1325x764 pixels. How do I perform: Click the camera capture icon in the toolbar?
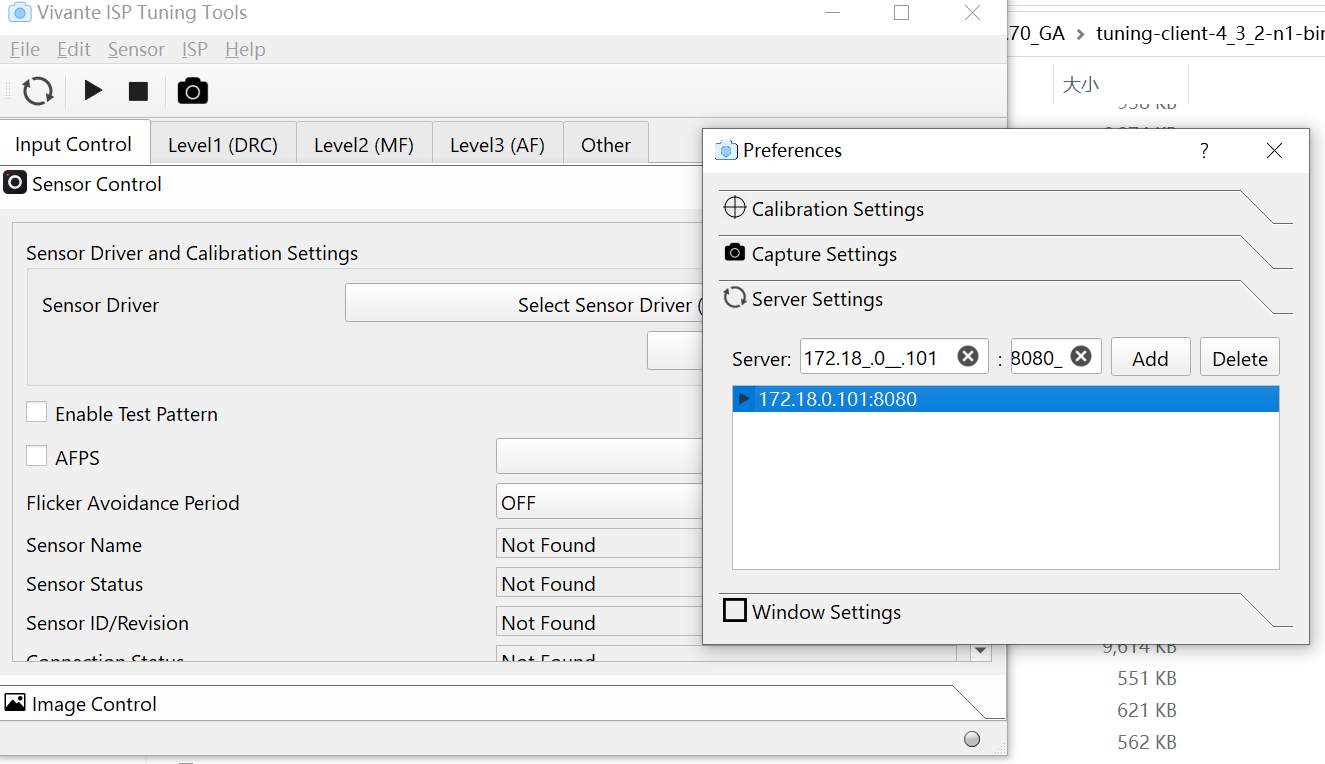pyautogui.click(x=192, y=90)
